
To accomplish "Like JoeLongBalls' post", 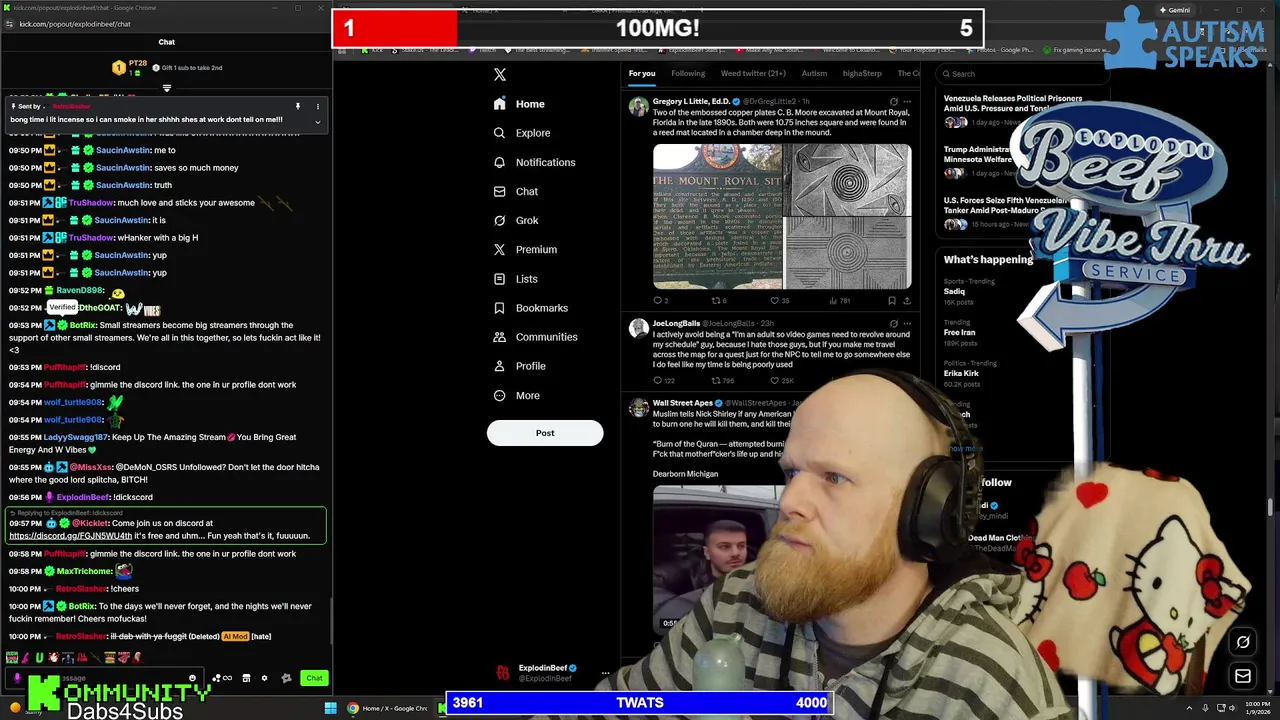I will [781, 380].
